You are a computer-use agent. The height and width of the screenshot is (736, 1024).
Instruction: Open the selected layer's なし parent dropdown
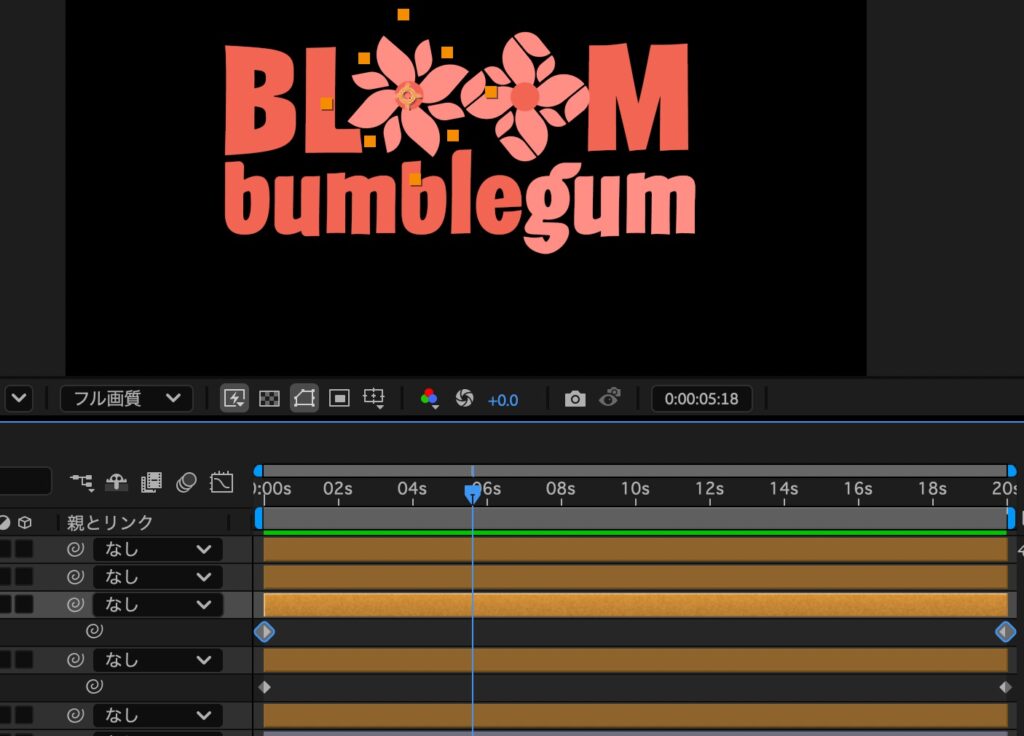click(x=158, y=604)
